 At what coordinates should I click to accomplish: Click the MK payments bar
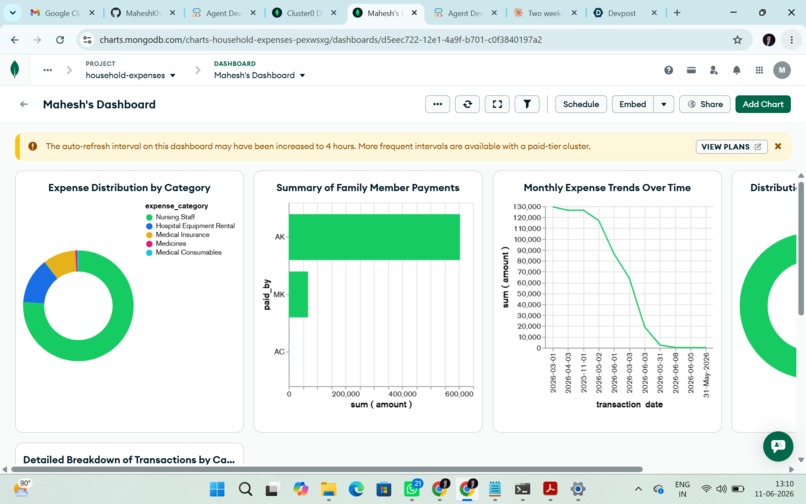pyautogui.click(x=298, y=294)
